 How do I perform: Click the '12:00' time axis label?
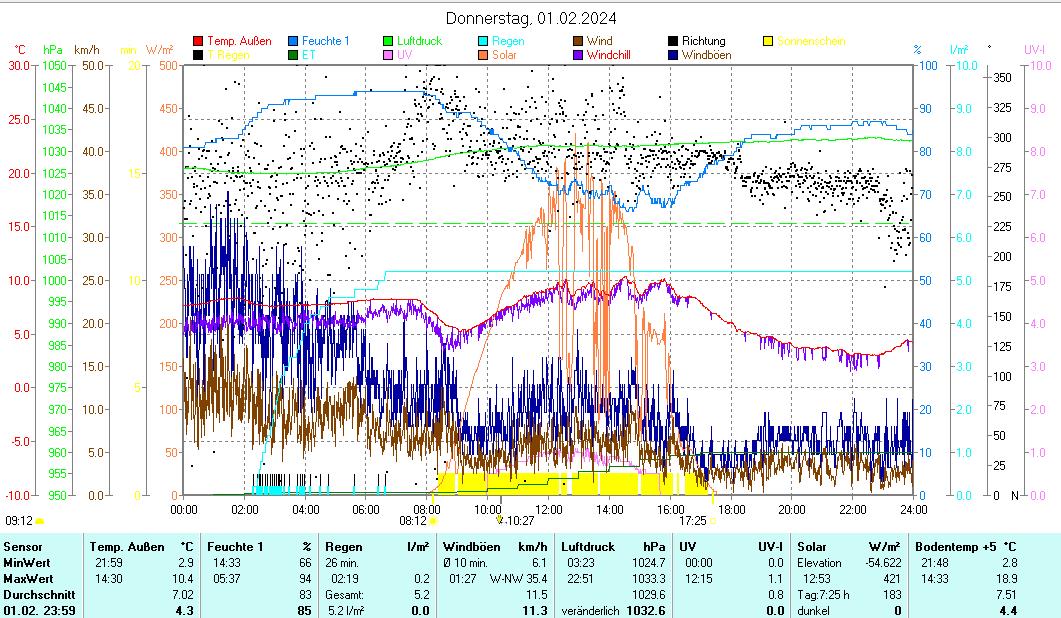click(x=549, y=510)
